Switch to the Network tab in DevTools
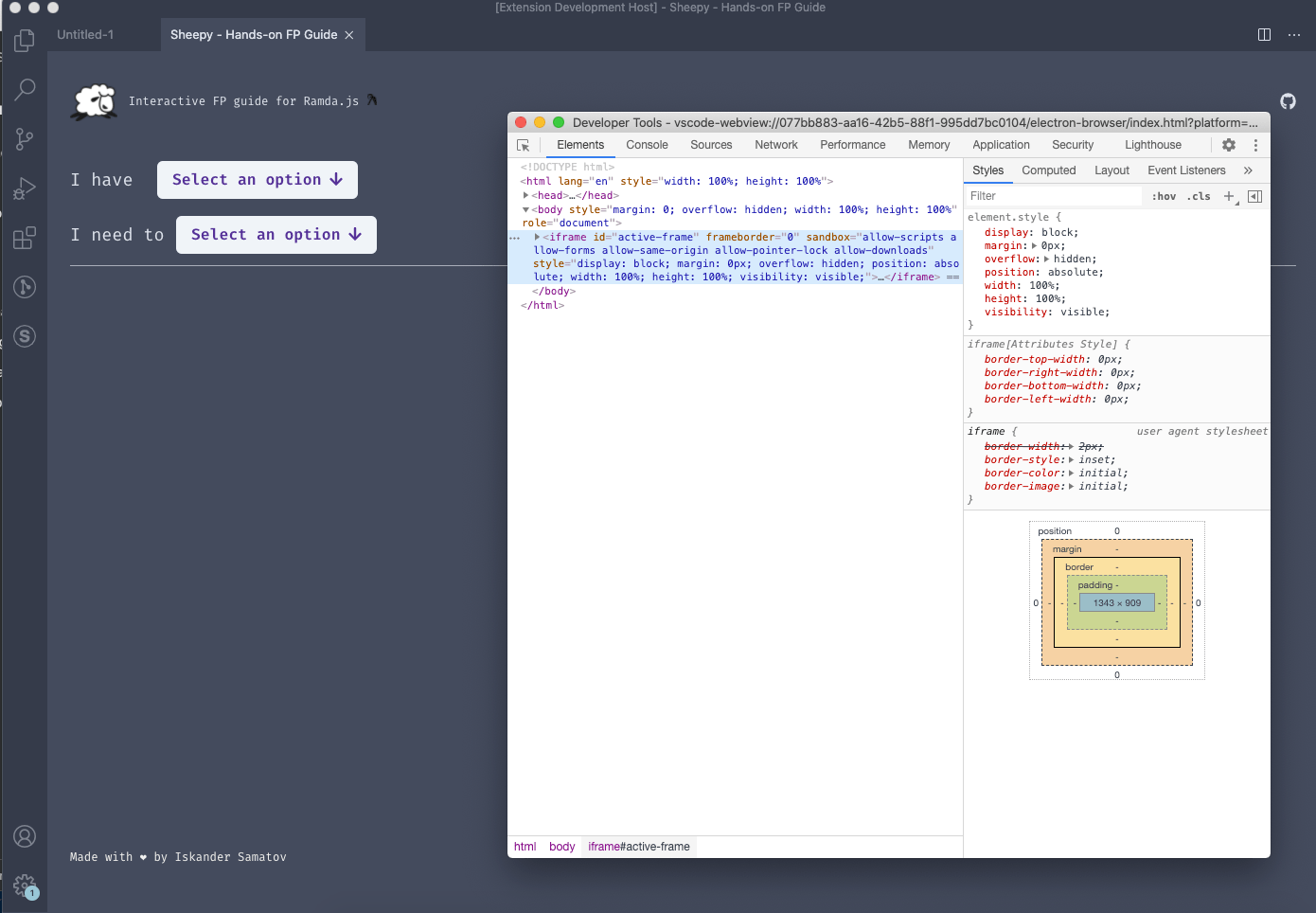The image size is (1316, 913). (776, 145)
